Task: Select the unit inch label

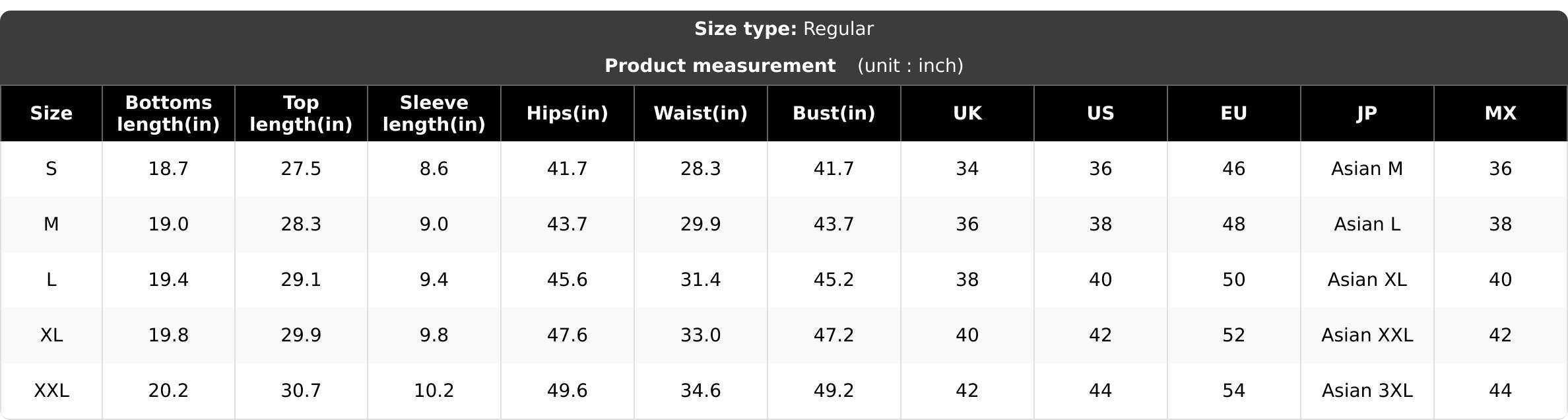Action: (x=910, y=66)
